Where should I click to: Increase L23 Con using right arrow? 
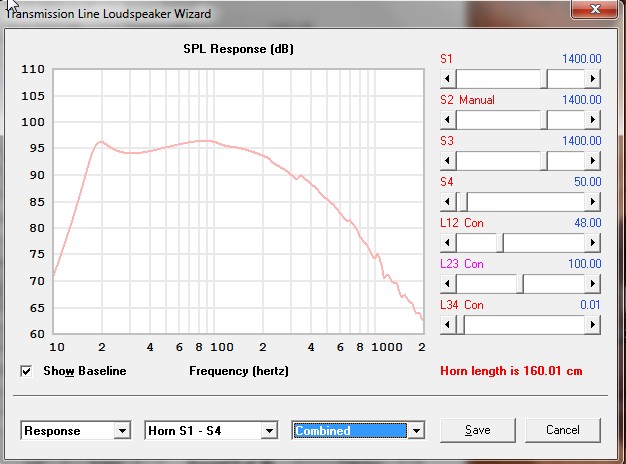[x=593, y=284]
